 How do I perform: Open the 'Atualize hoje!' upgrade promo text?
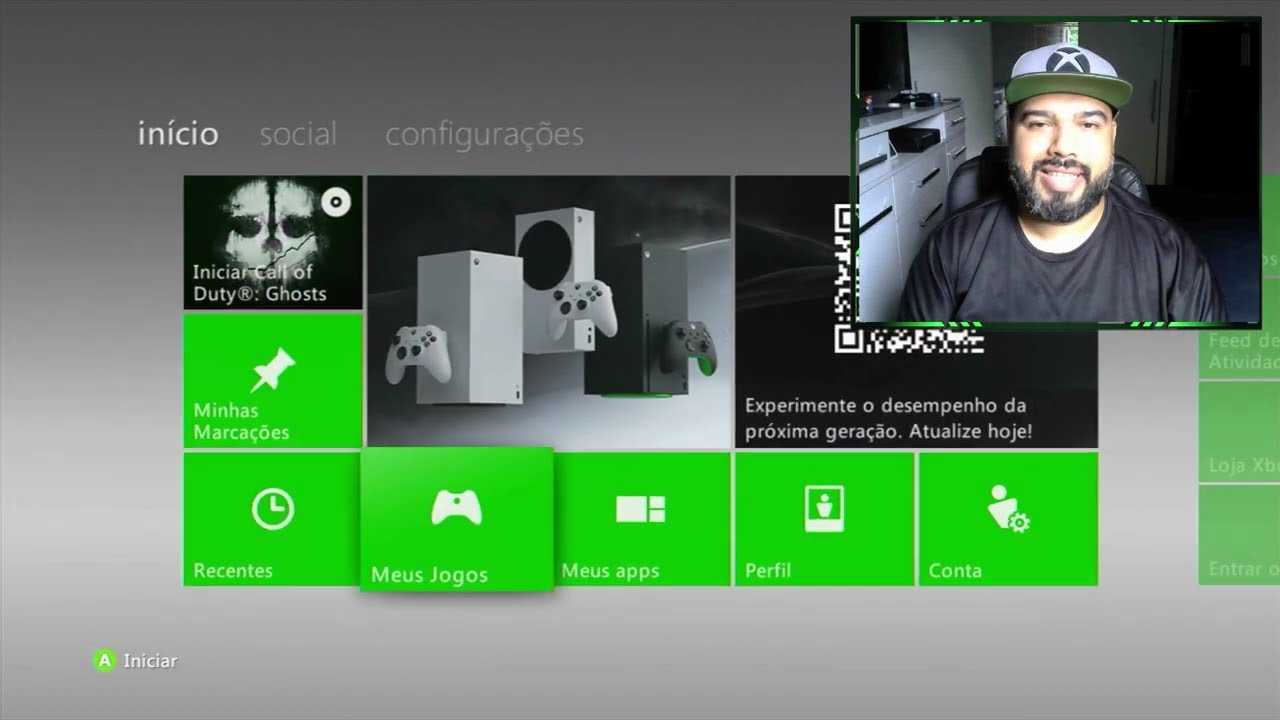coord(888,419)
